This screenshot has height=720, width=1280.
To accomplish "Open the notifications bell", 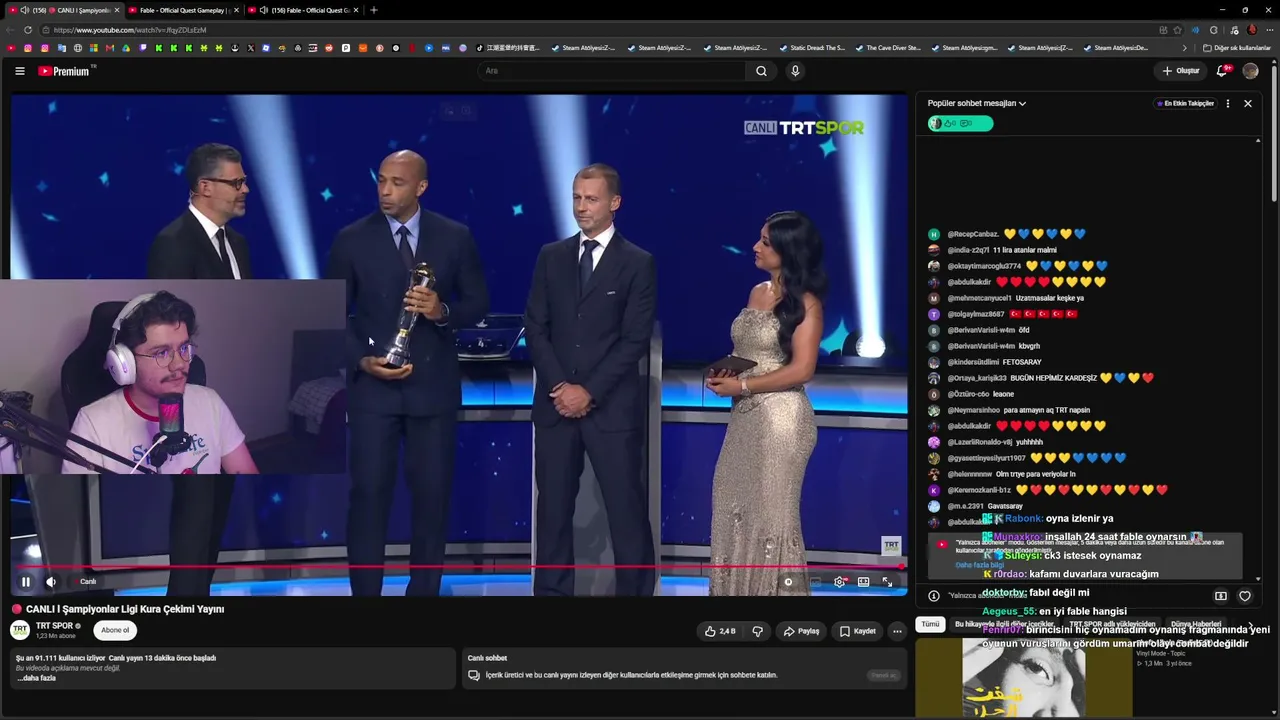I will pos(1222,71).
